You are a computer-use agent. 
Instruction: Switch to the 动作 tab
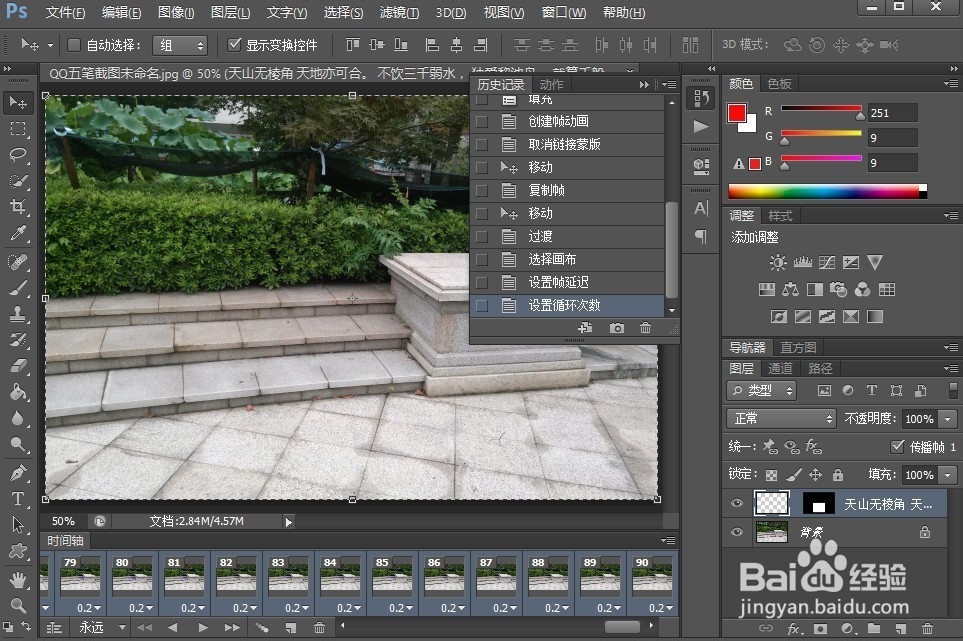[x=552, y=85]
